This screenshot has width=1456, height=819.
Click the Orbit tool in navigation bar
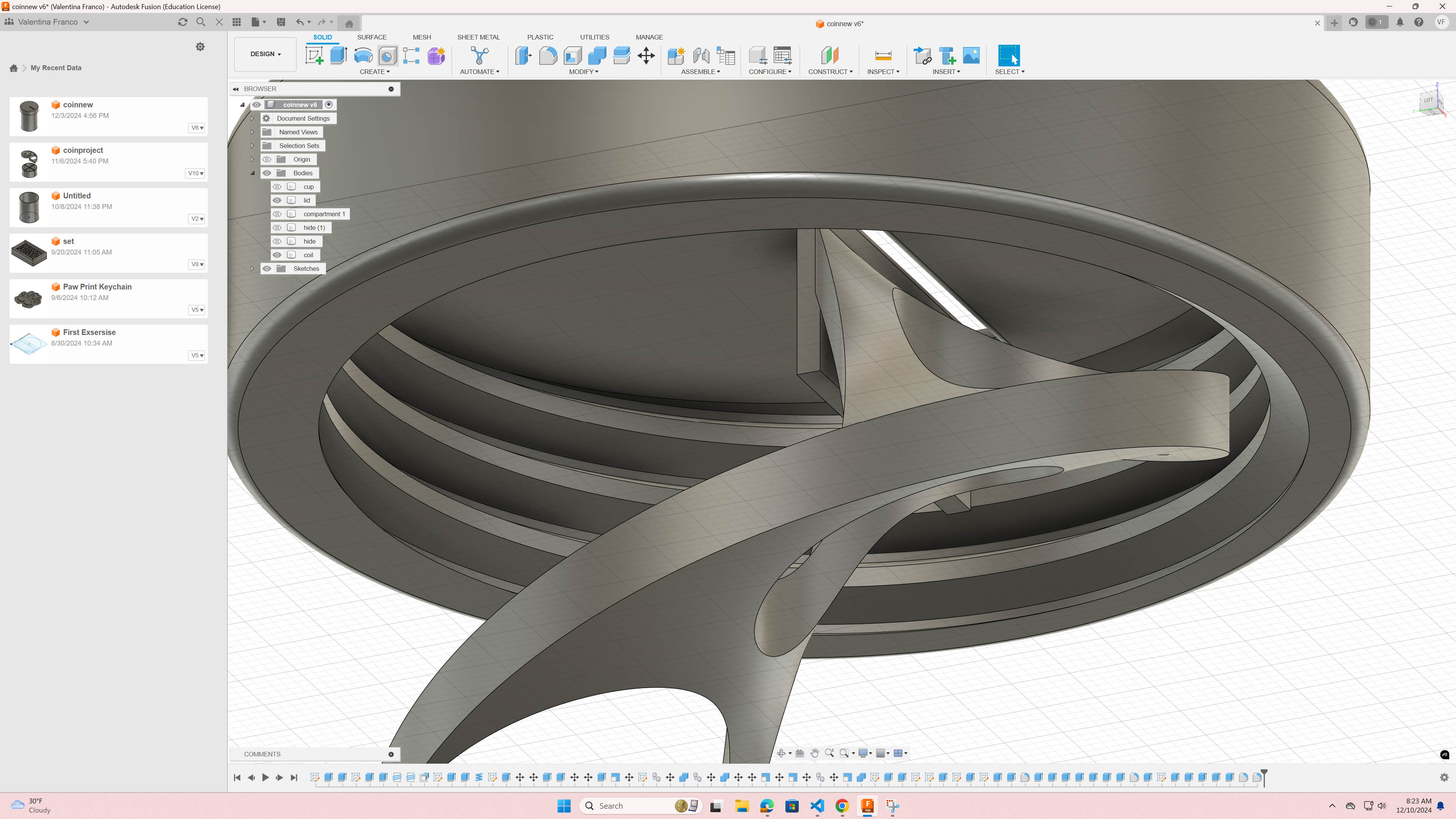(x=781, y=753)
